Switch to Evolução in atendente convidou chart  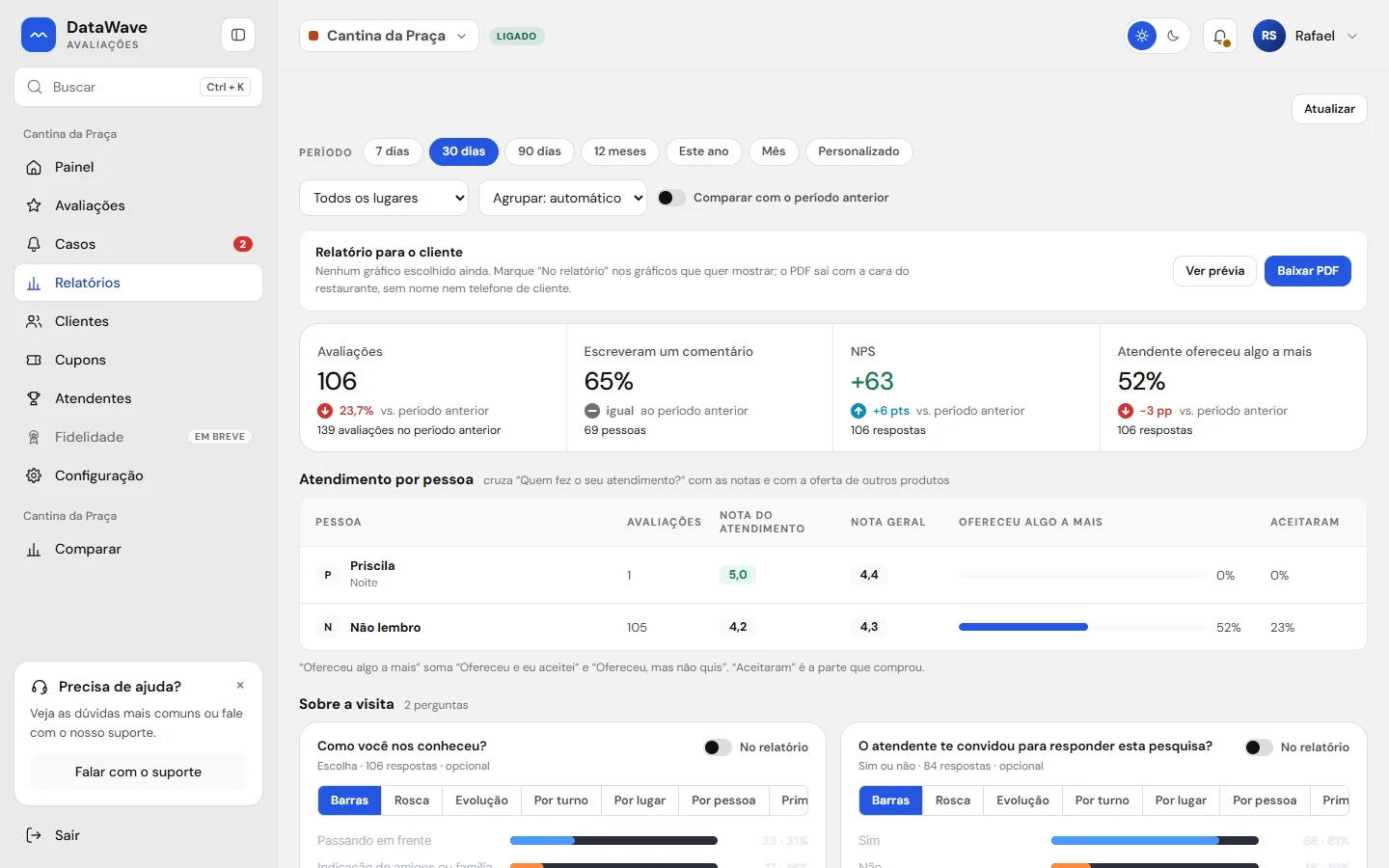1022,800
